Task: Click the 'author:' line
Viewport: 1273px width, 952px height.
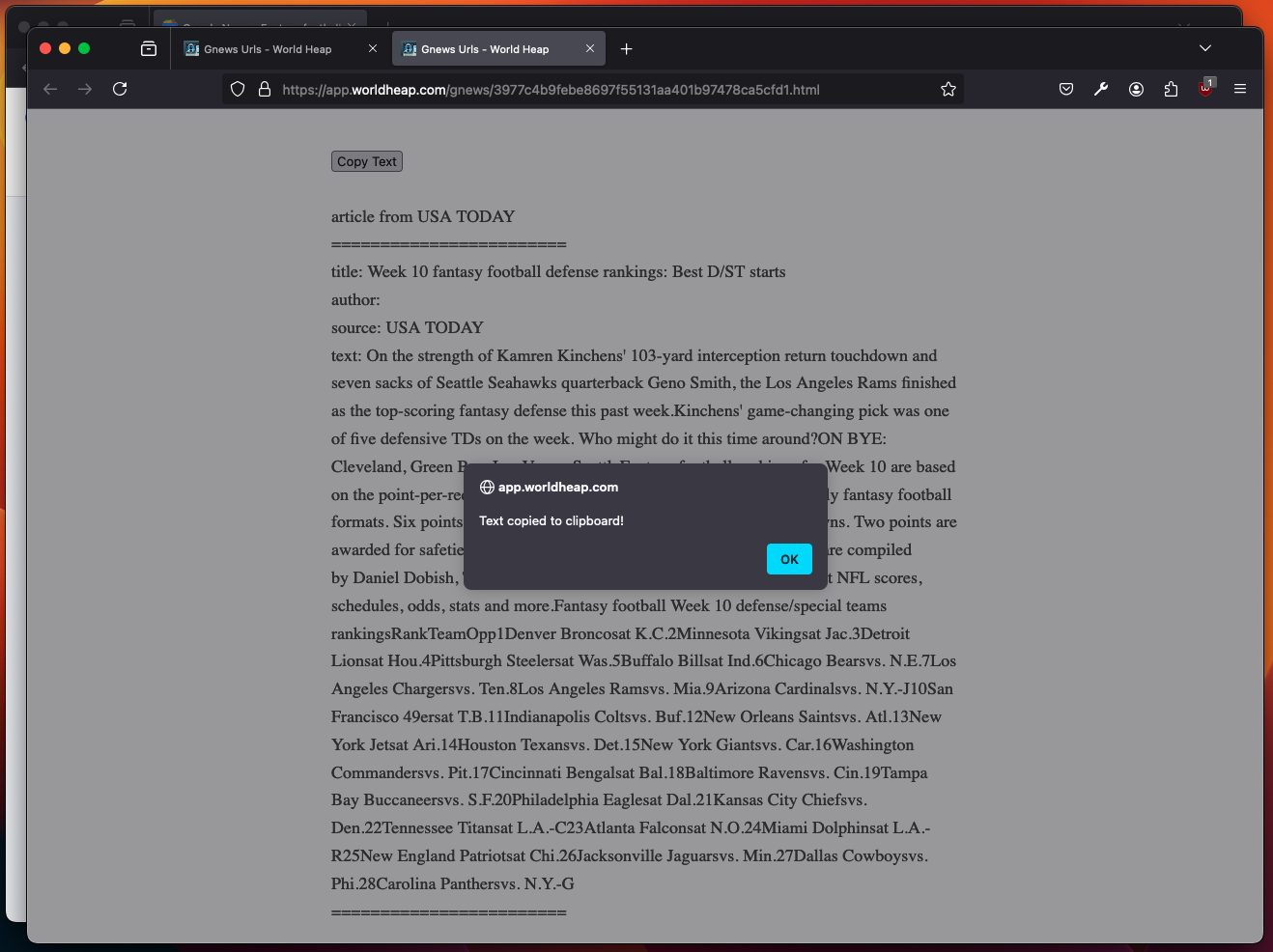Action: point(355,299)
